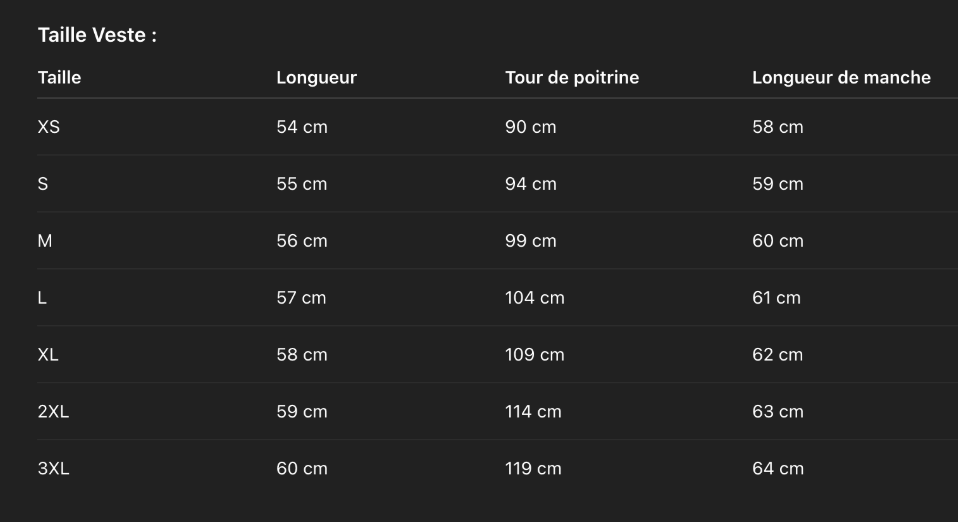Click the "Taille Veste :" heading
This screenshot has width=958, height=522.
97,36
